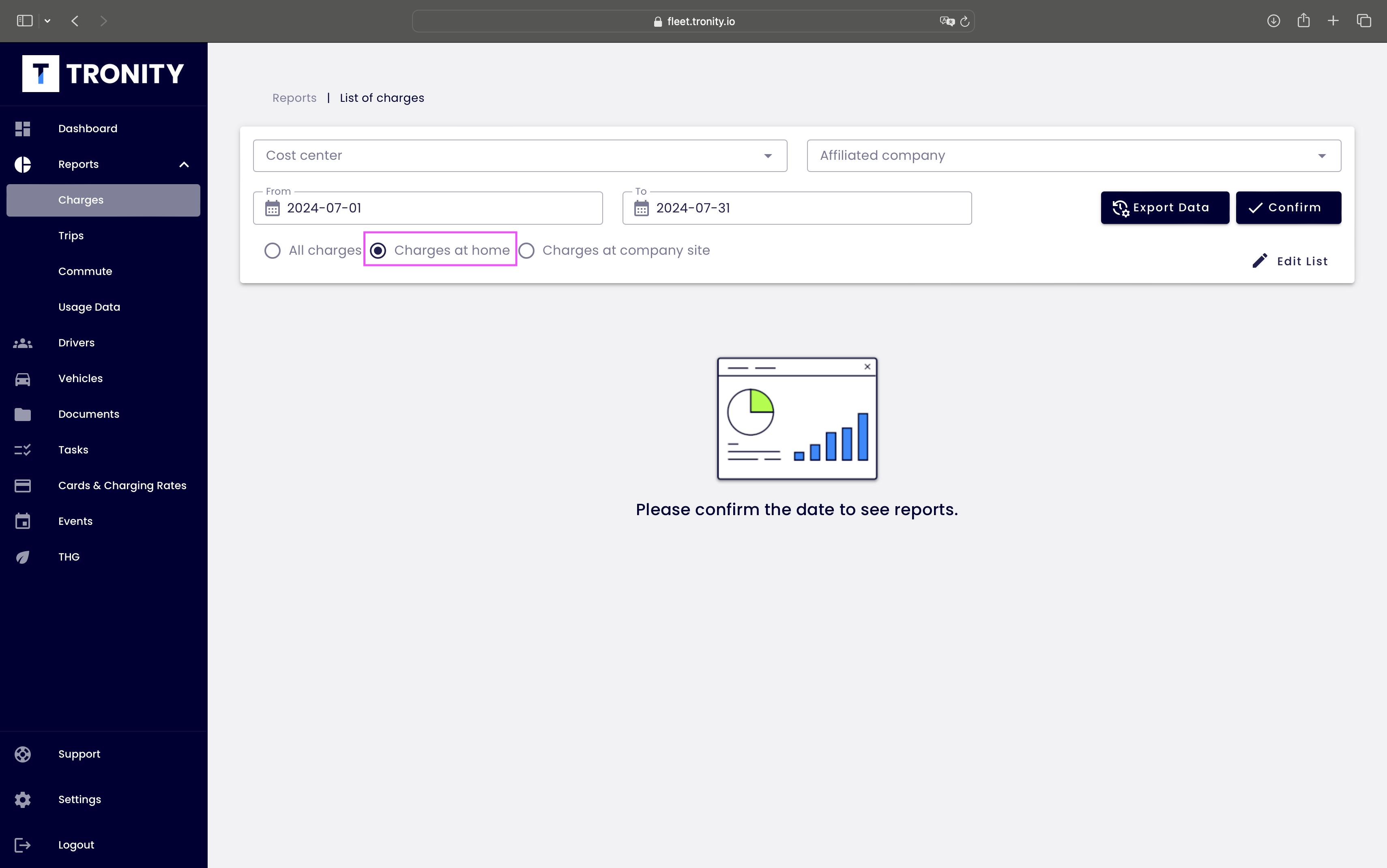Image resolution: width=1387 pixels, height=868 pixels.
Task: Click the Vehicles car icon
Action: (x=22, y=379)
